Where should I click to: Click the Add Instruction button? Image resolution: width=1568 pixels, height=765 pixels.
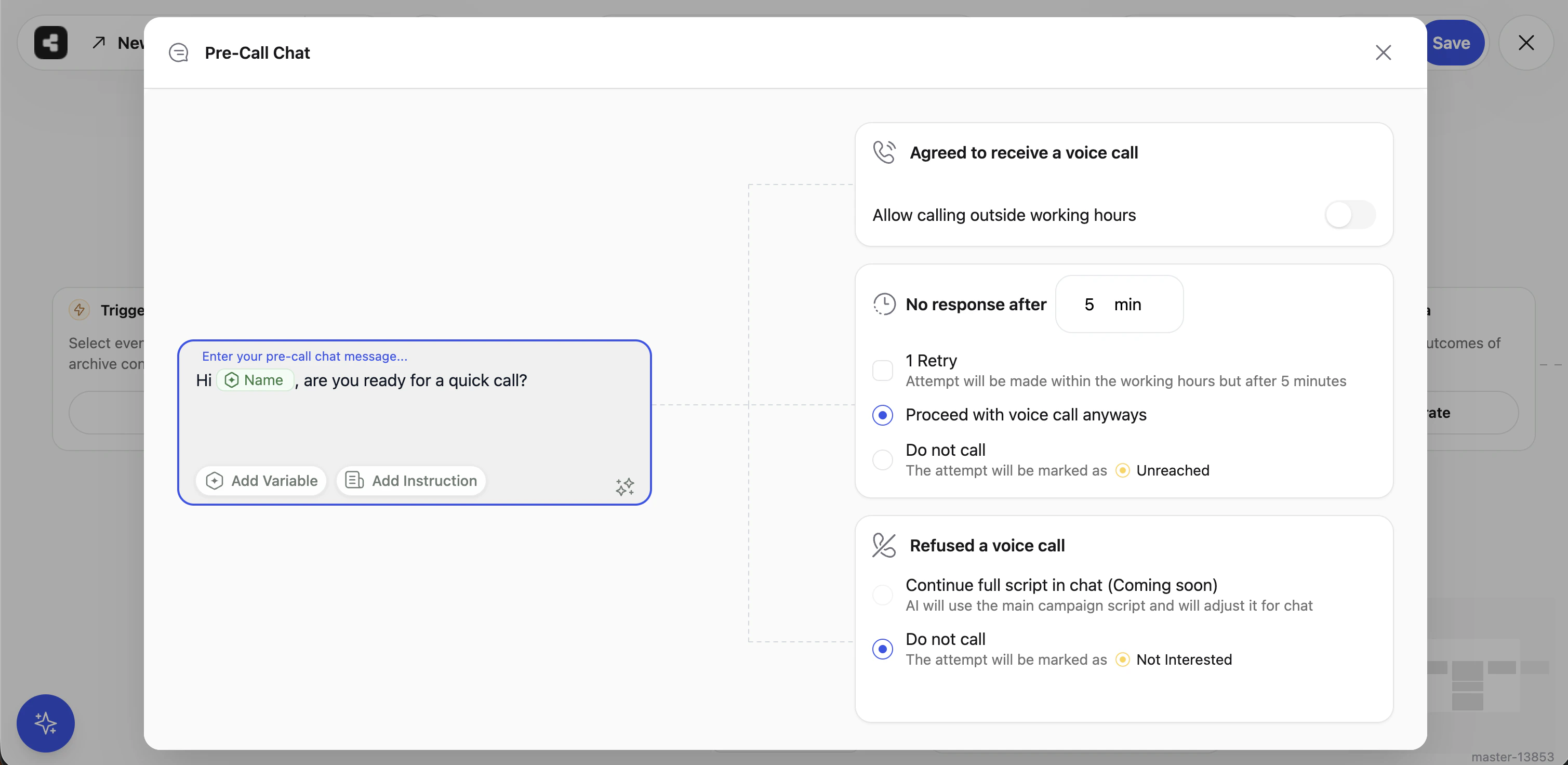[x=411, y=481]
